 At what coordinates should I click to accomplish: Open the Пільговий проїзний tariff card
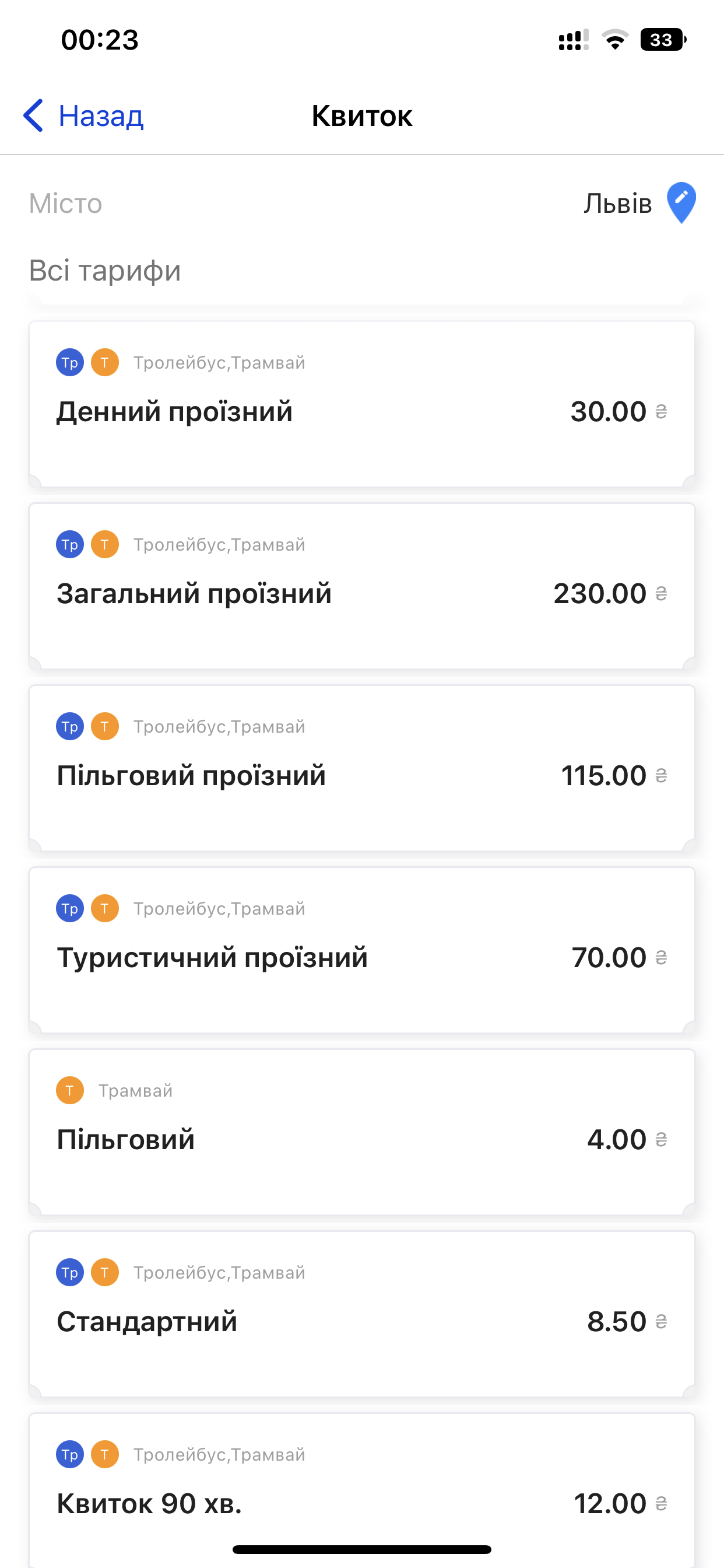(191, 775)
